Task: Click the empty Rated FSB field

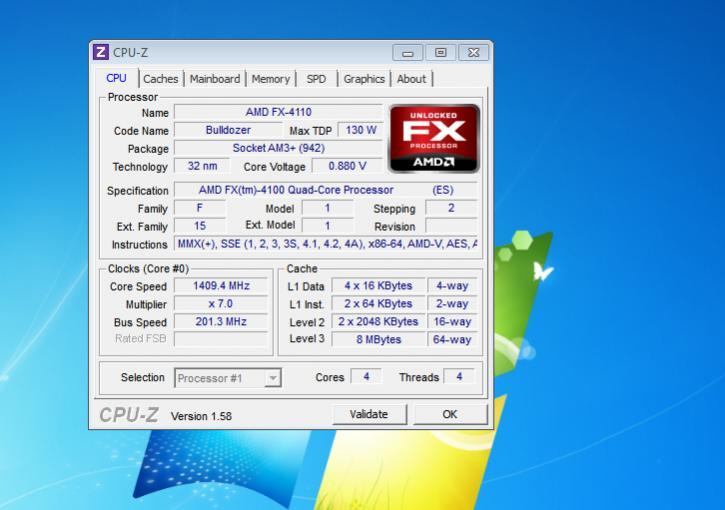Action: [221, 339]
